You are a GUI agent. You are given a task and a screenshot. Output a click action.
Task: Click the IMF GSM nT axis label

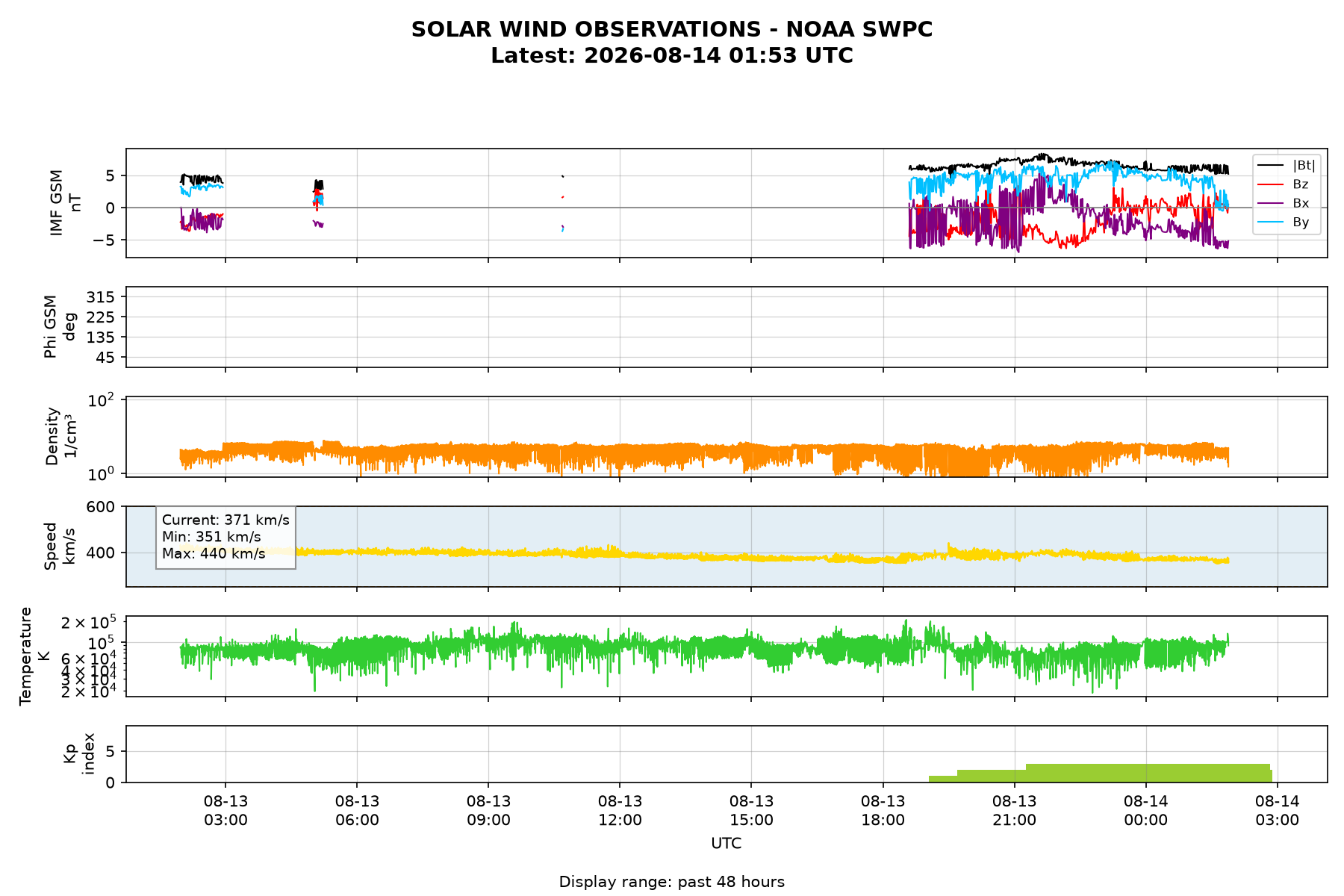point(65,203)
